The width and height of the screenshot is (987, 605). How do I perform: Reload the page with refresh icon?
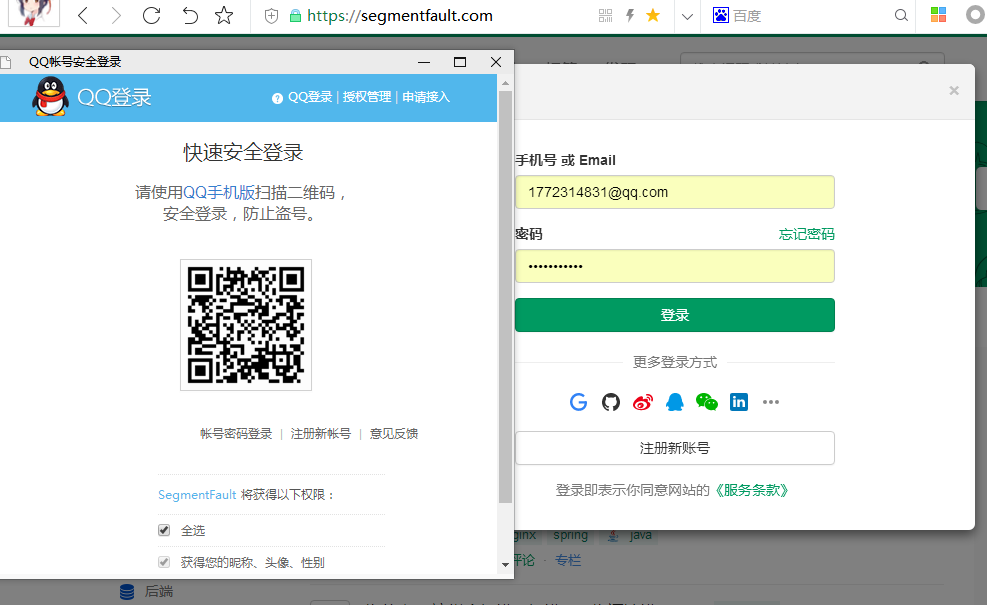[152, 15]
